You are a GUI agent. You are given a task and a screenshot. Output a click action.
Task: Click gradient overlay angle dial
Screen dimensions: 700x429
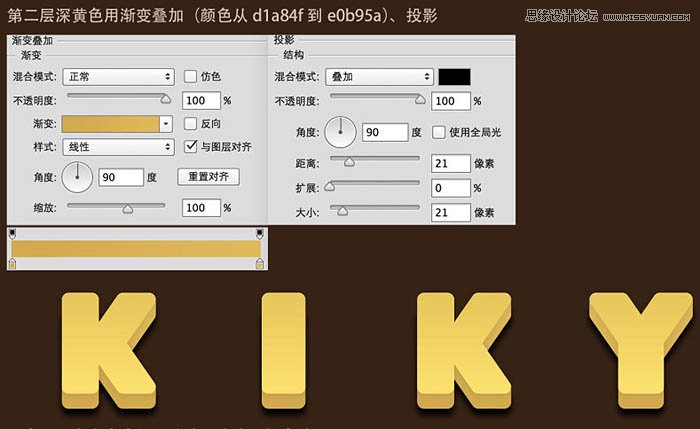(x=77, y=177)
